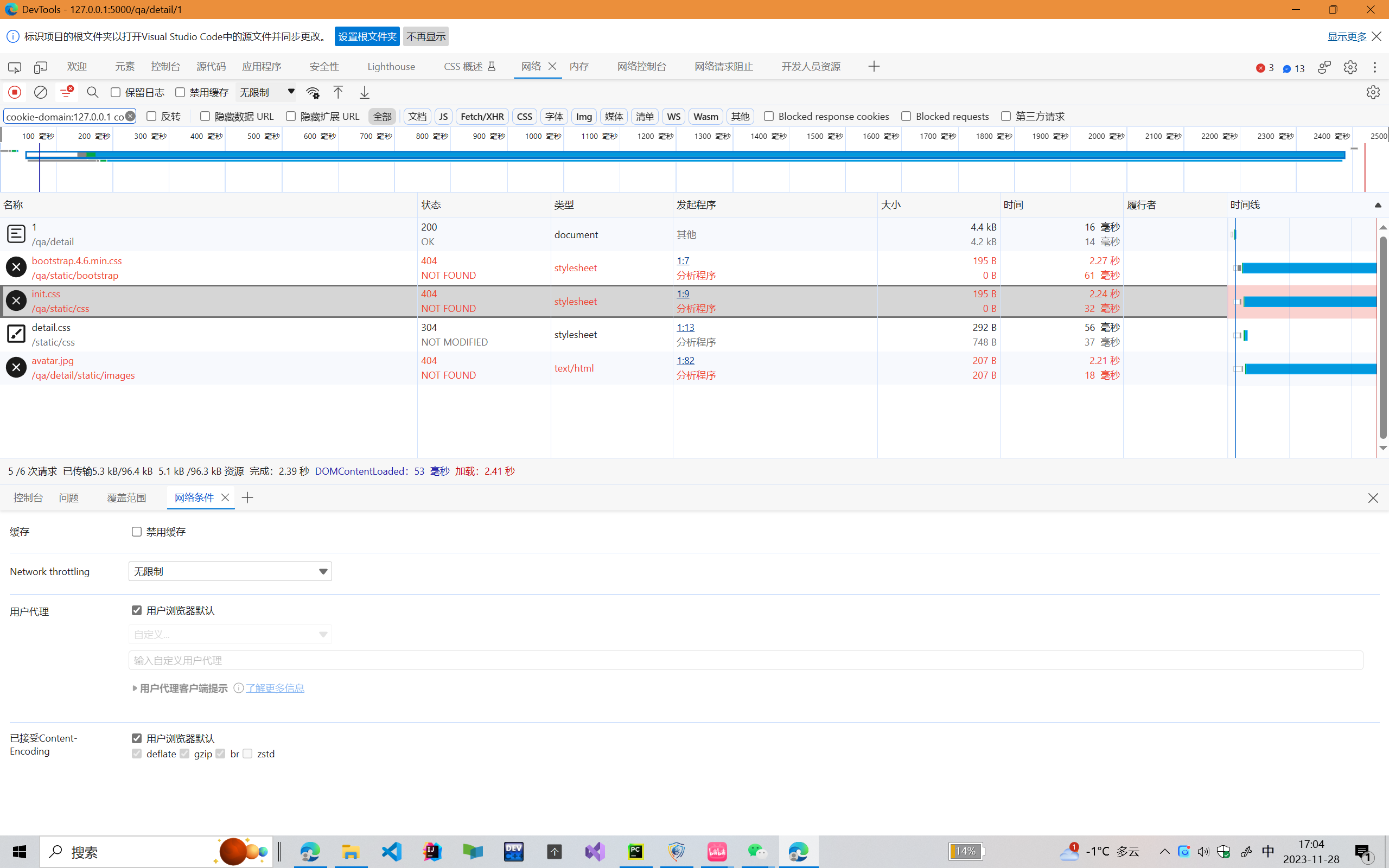Viewport: 1389px width, 868px height.
Task: Expand the 用户代理客户端提示 section
Action: (180, 688)
